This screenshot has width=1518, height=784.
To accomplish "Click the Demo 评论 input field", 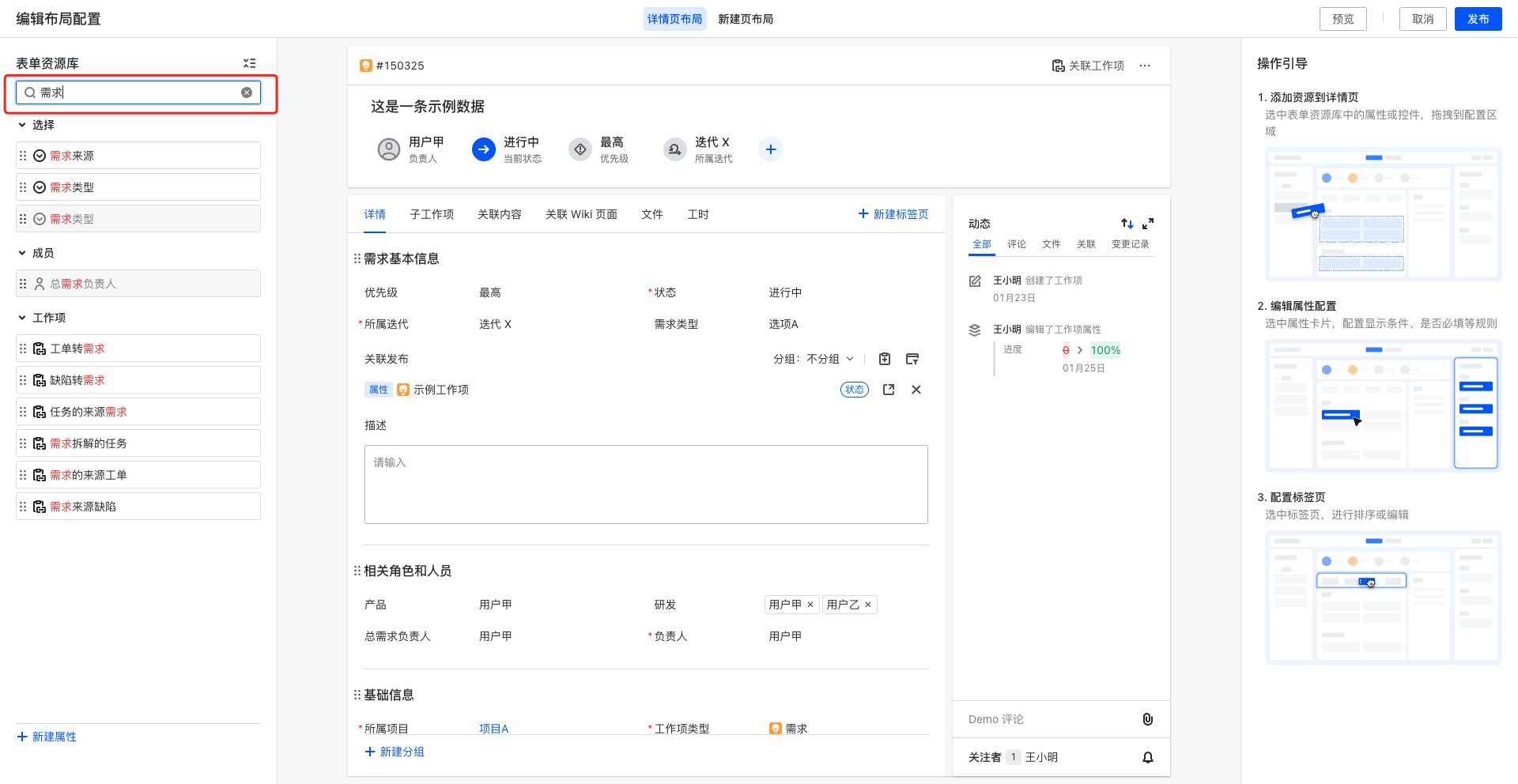I will coord(1048,719).
